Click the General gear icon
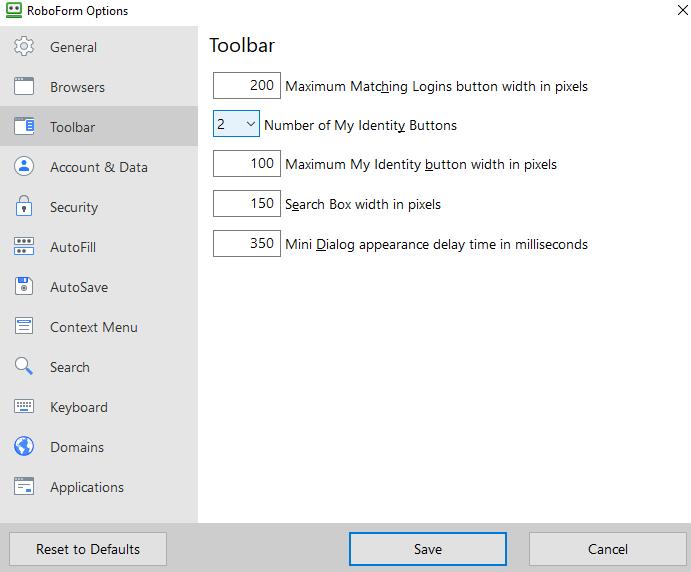This screenshot has height=572, width=691. coord(24,47)
